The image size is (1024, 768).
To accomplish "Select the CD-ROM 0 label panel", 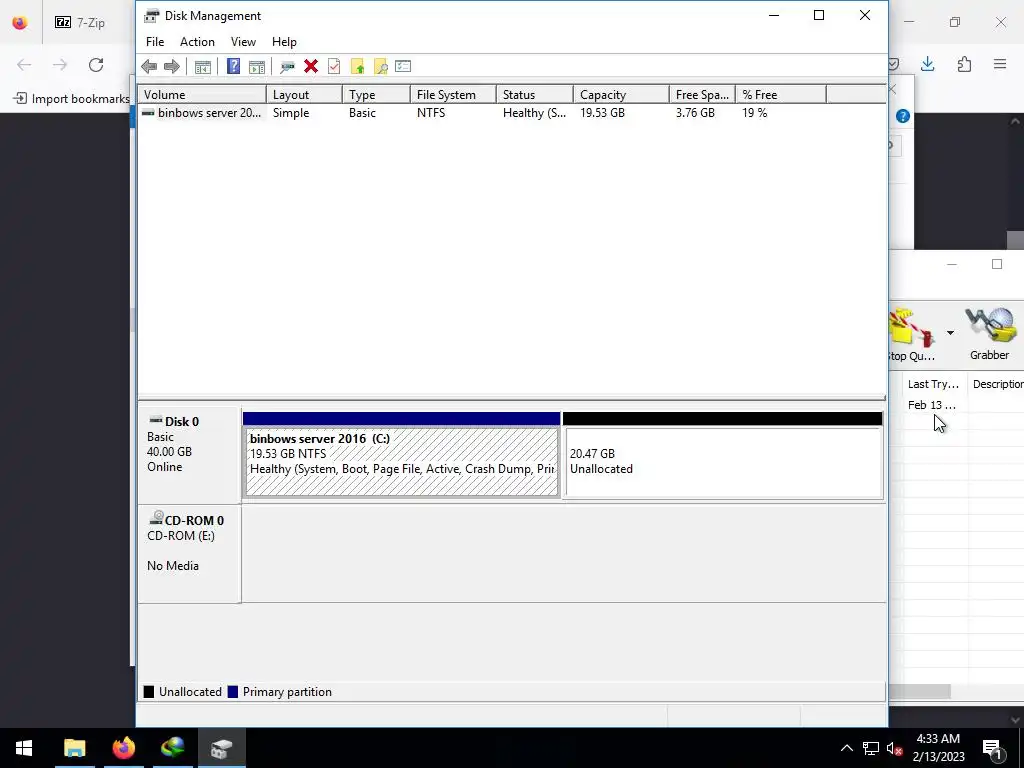I will click(189, 554).
